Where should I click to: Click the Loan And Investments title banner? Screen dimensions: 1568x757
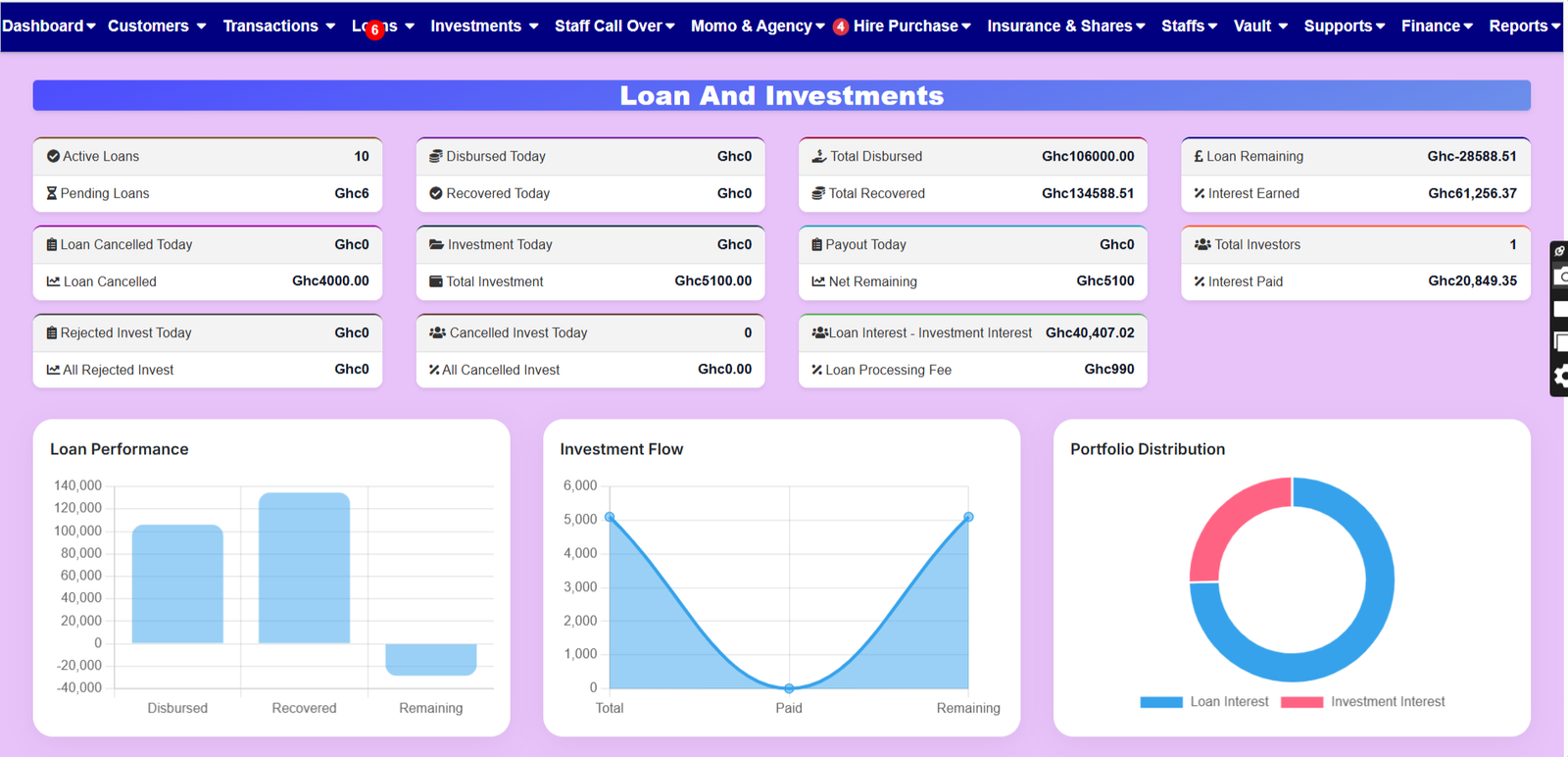click(781, 95)
